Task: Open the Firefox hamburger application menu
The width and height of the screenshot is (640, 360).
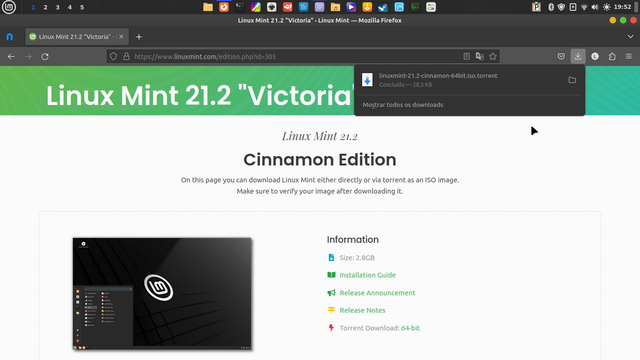Action: (x=629, y=56)
